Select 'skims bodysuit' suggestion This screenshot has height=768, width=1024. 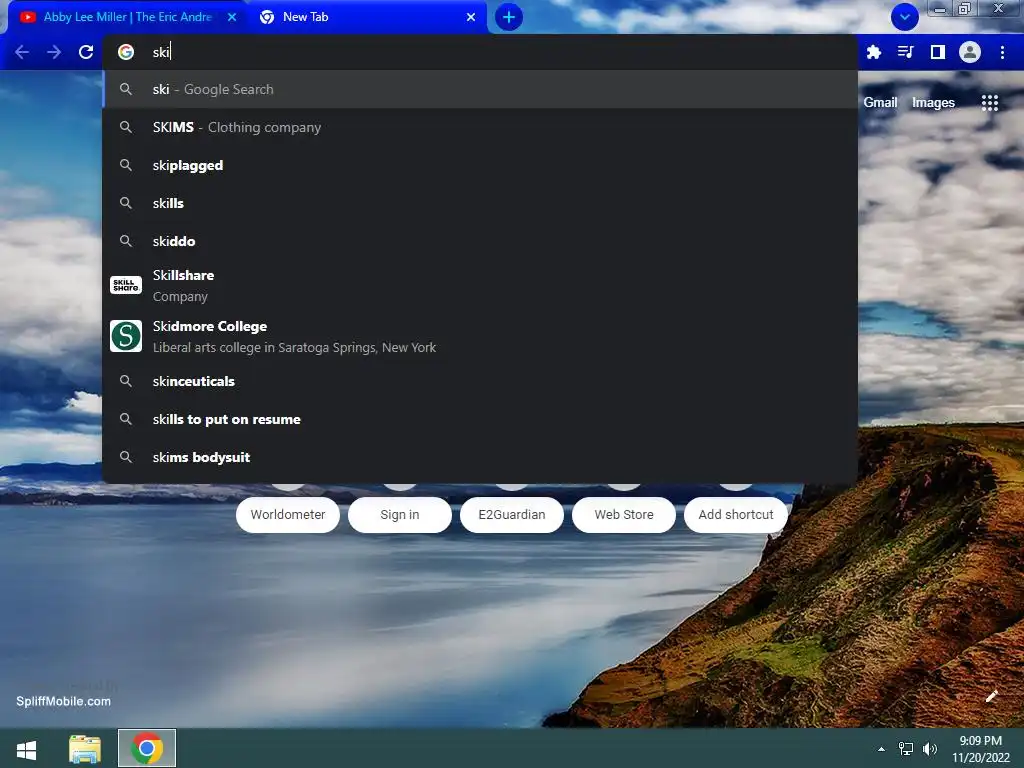tap(480, 457)
